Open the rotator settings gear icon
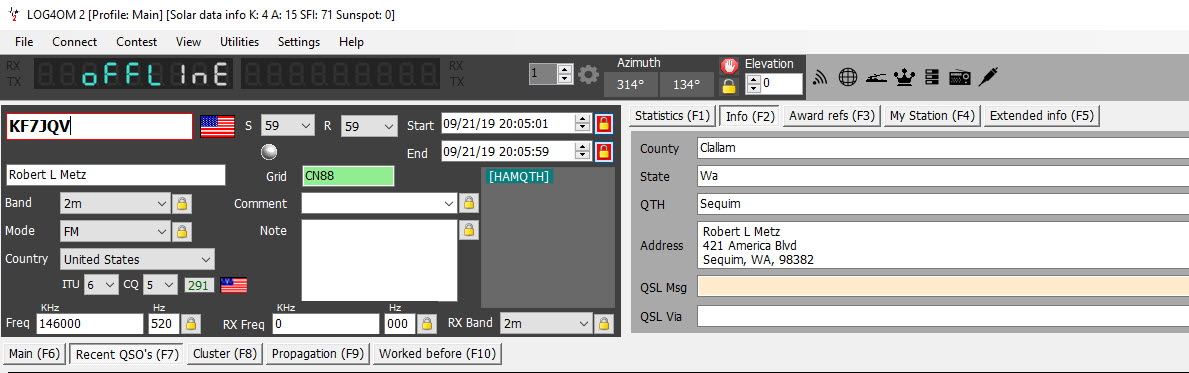The width and height of the screenshot is (1189, 373). coord(588,75)
